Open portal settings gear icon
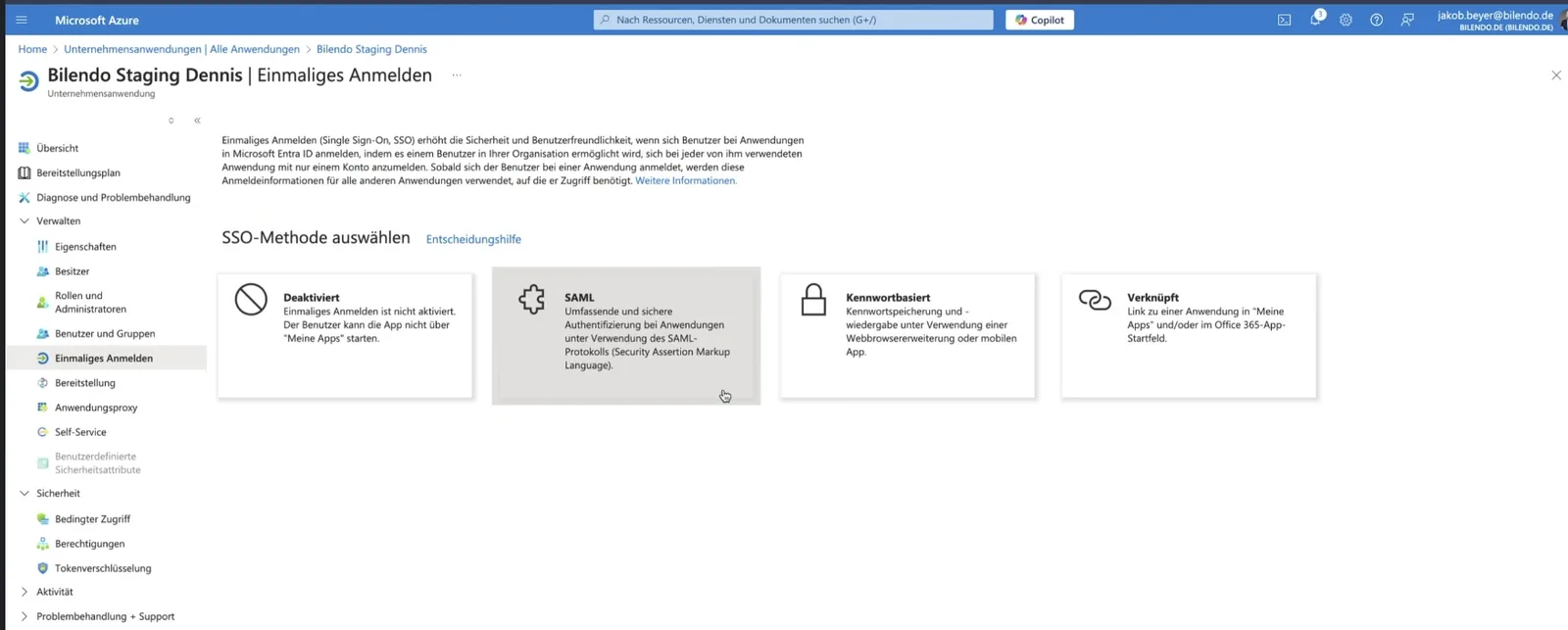 1346,20
